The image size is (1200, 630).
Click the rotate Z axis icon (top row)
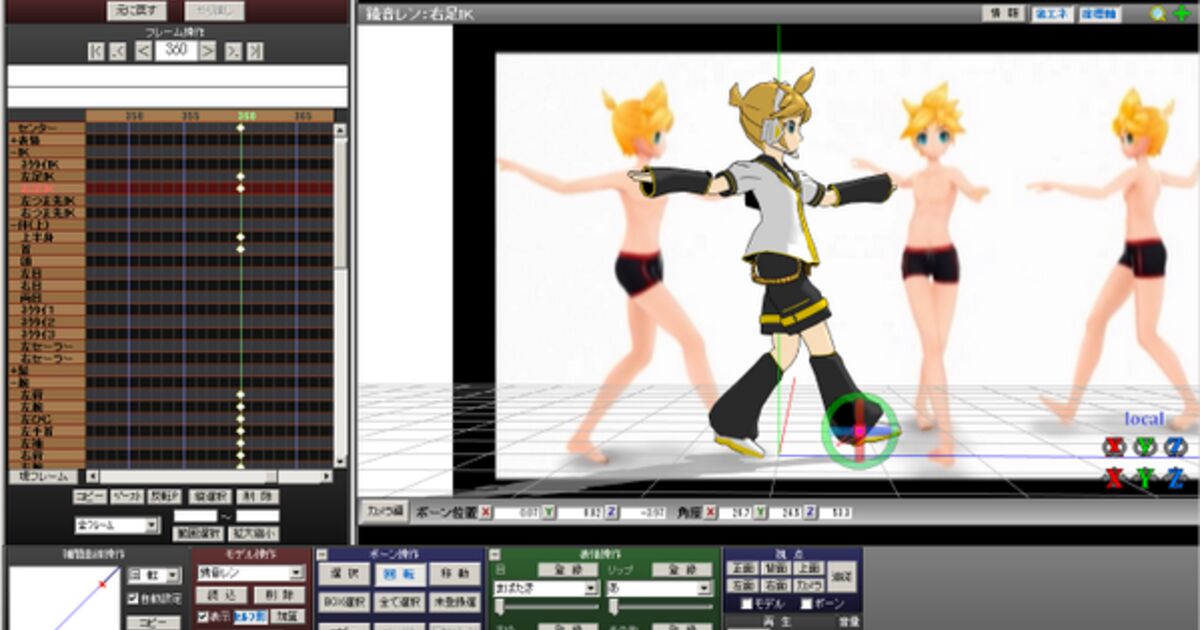[x=1176, y=446]
